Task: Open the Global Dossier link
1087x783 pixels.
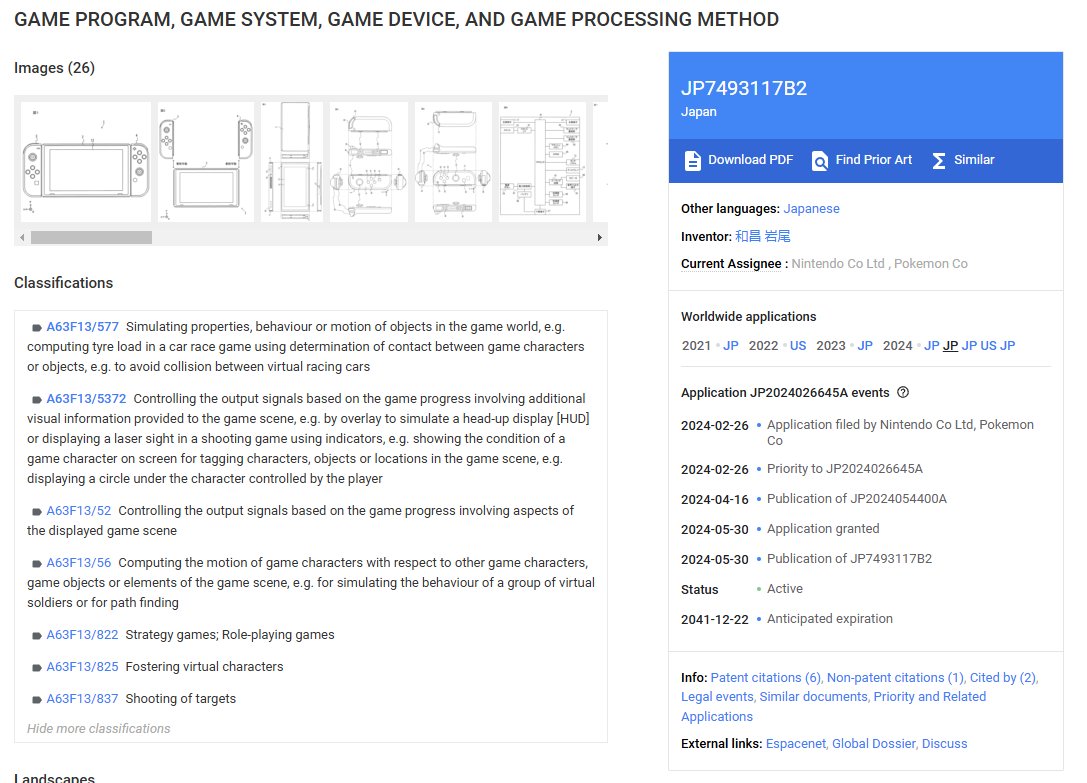Action: coord(873,743)
